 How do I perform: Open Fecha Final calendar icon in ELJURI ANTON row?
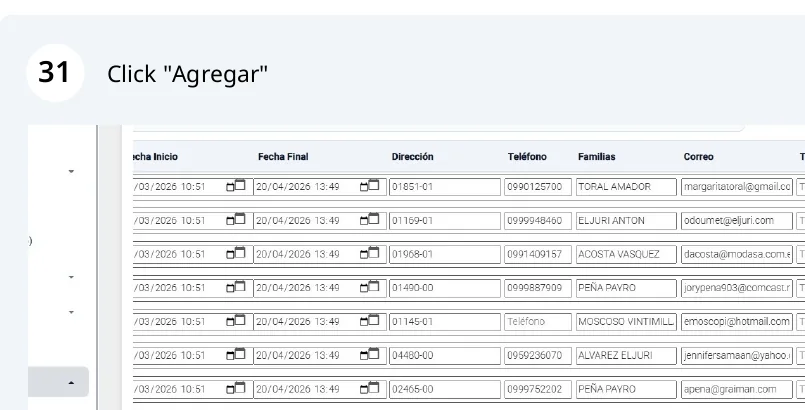pos(370,220)
